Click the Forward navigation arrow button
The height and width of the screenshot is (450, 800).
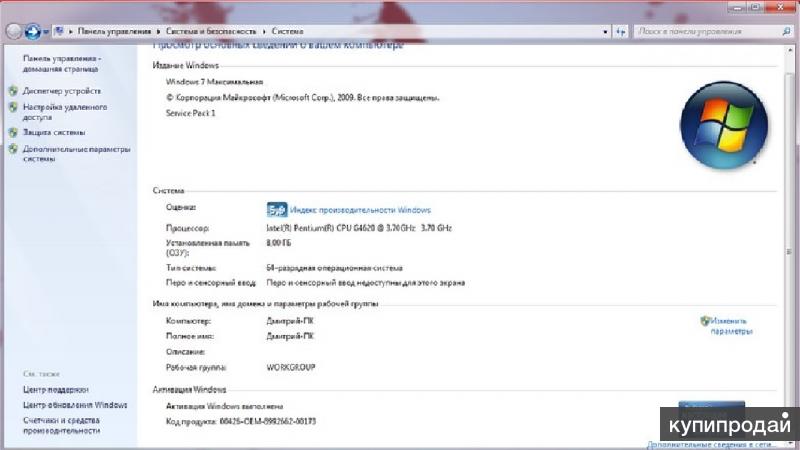click(x=33, y=32)
